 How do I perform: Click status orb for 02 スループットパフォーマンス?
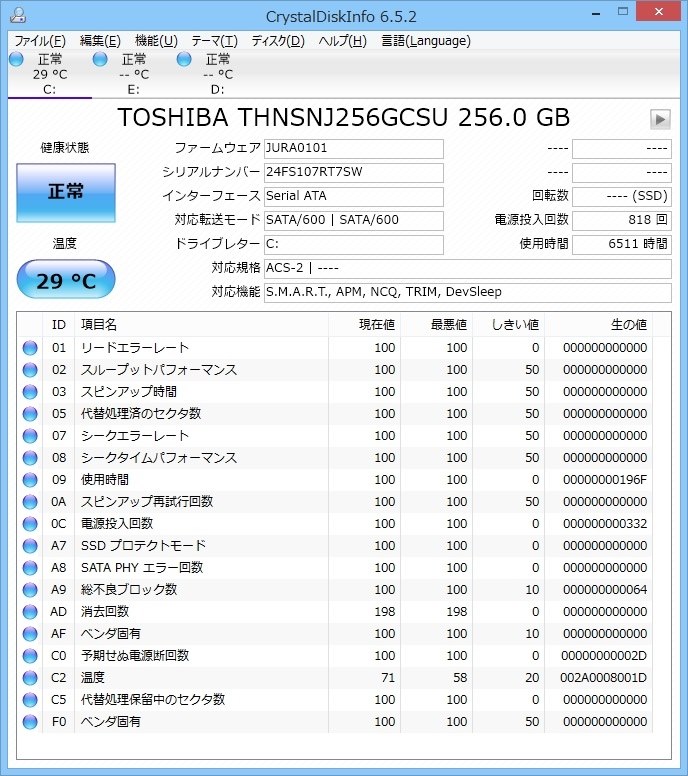[30, 370]
